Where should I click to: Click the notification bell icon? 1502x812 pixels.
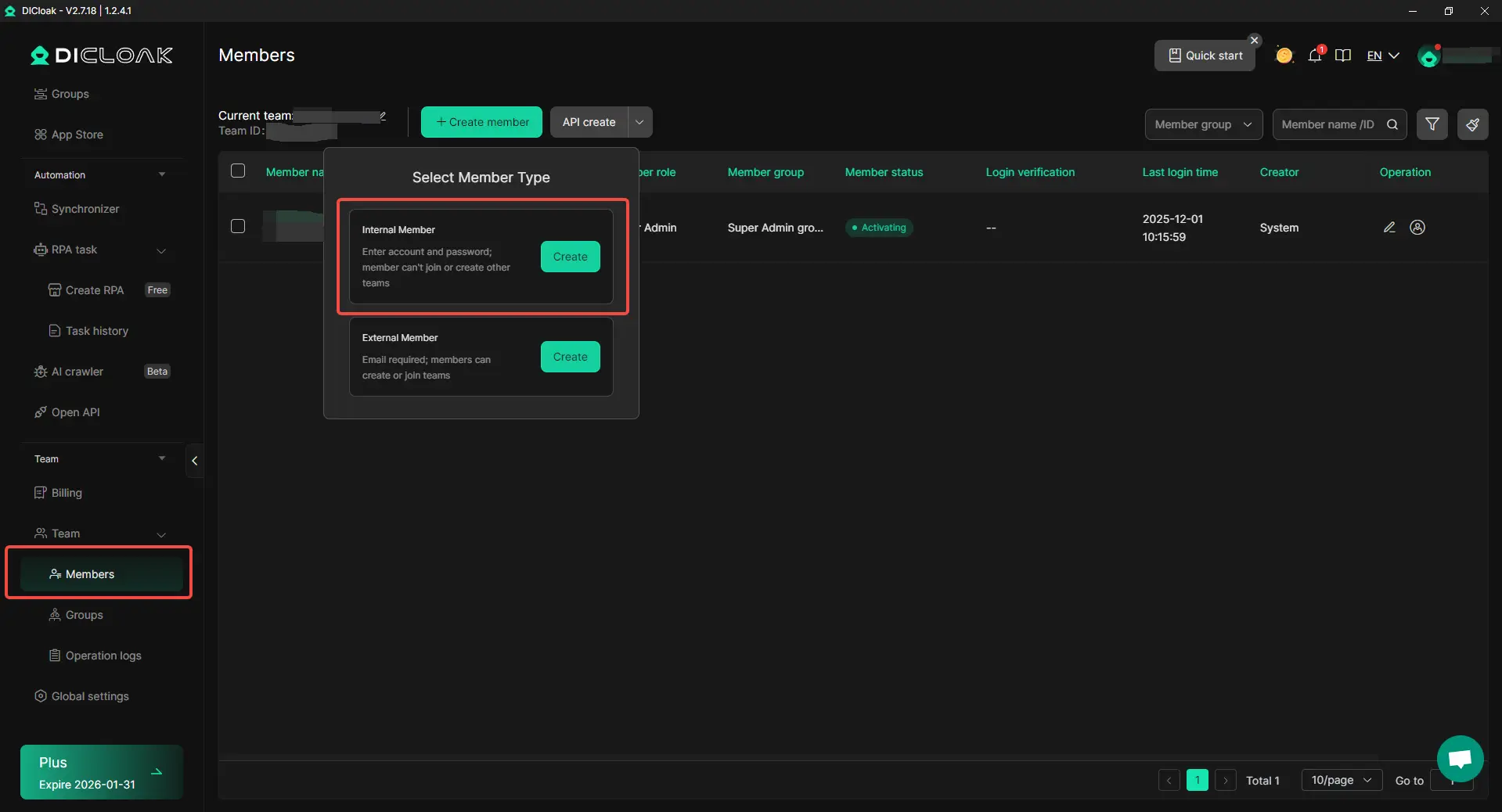pyautogui.click(x=1315, y=56)
